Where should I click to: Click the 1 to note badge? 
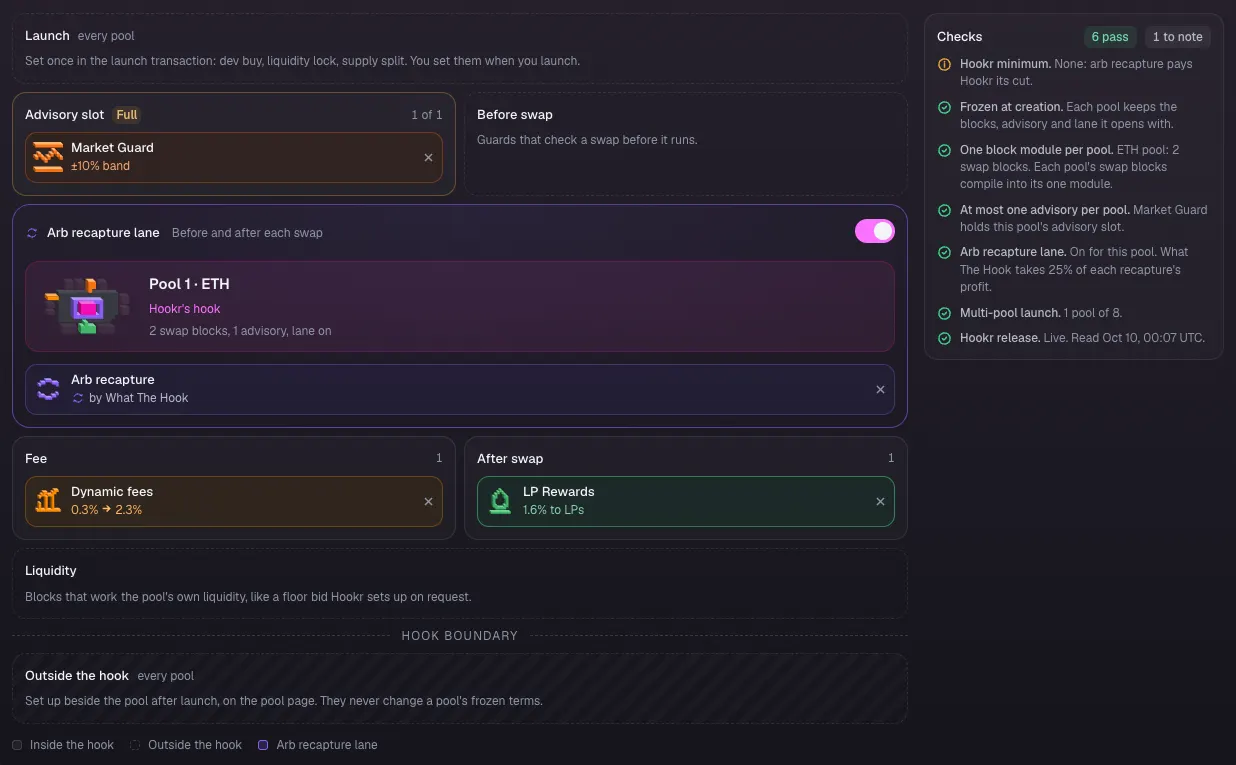pos(1177,37)
